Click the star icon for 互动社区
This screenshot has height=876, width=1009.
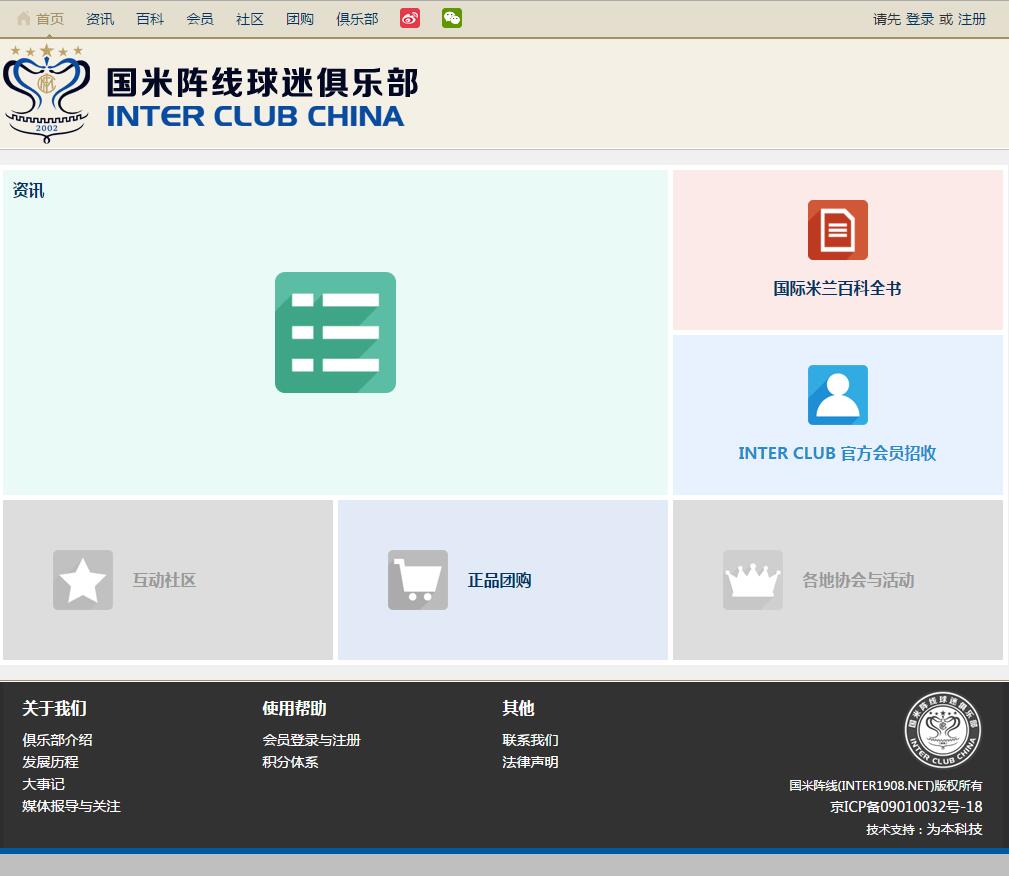(83, 580)
